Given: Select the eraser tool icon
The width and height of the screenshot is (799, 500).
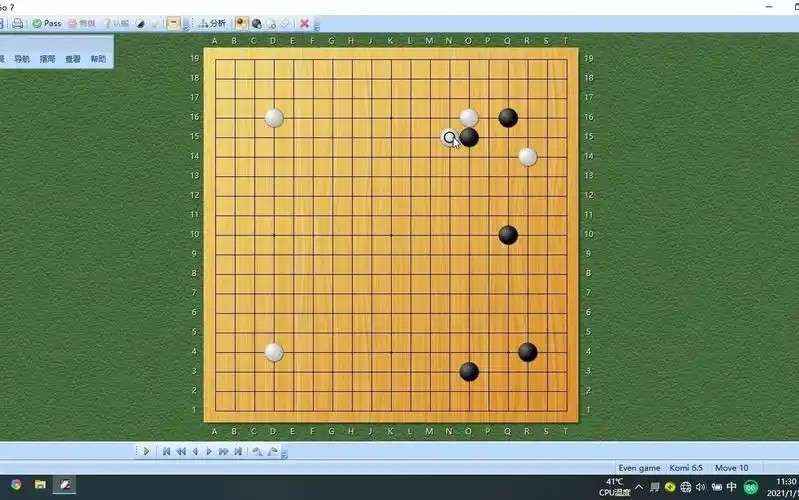Looking at the screenshot, I should (285, 23).
